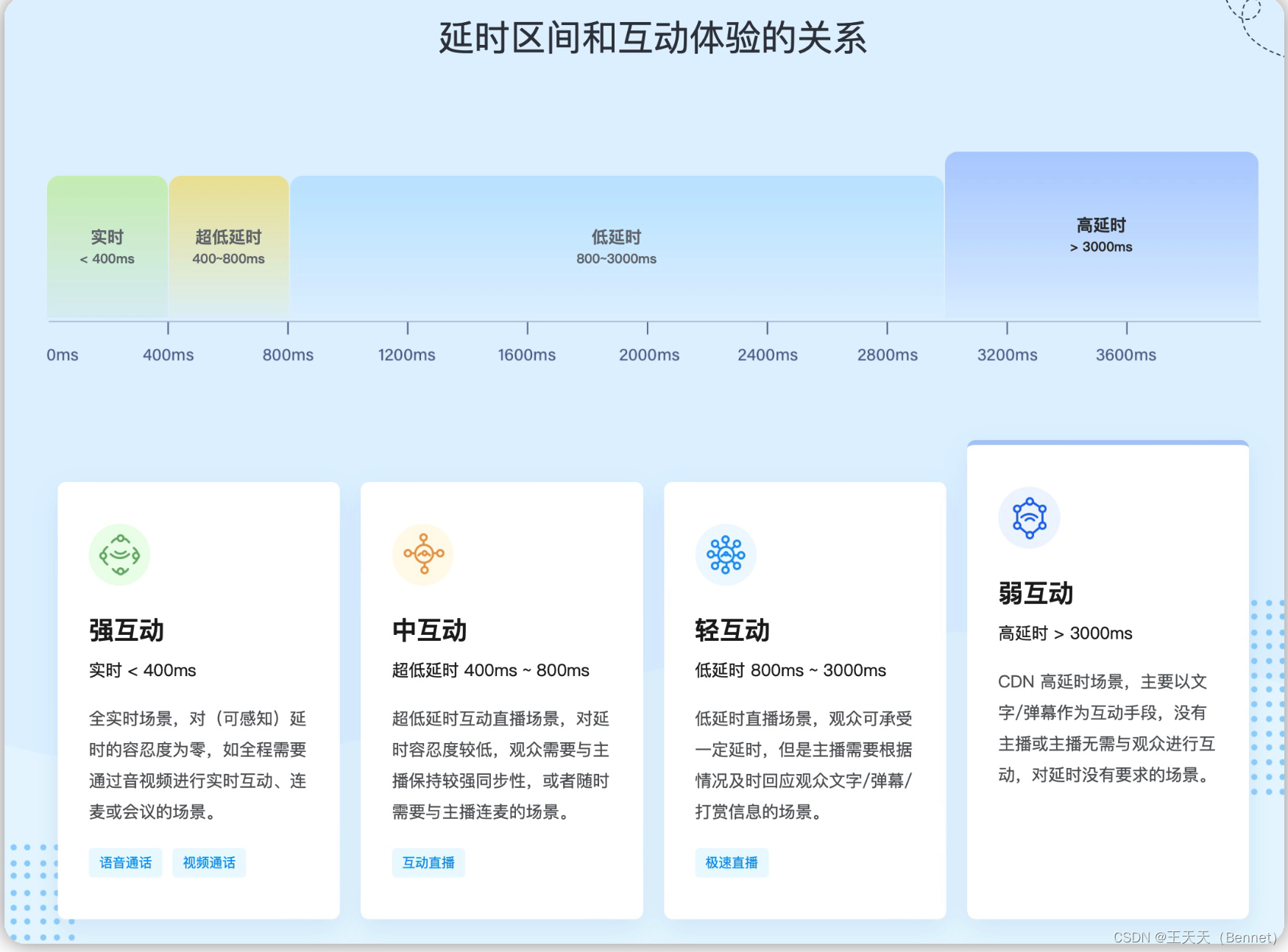Viewport: 1288px width, 952px height.
Task: Click the orange 中互动 icon
Action: pyautogui.click(x=423, y=555)
